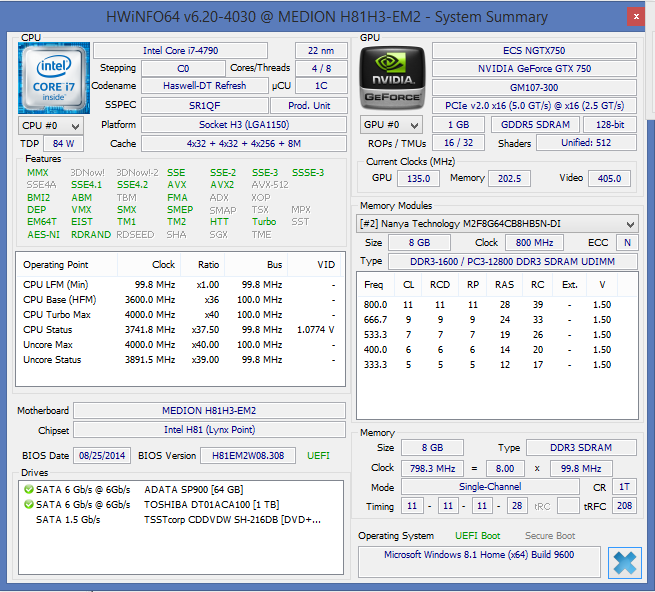The image size is (655, 592).
Task: Click the GPU clock 135.0 value
Action: 418,178
